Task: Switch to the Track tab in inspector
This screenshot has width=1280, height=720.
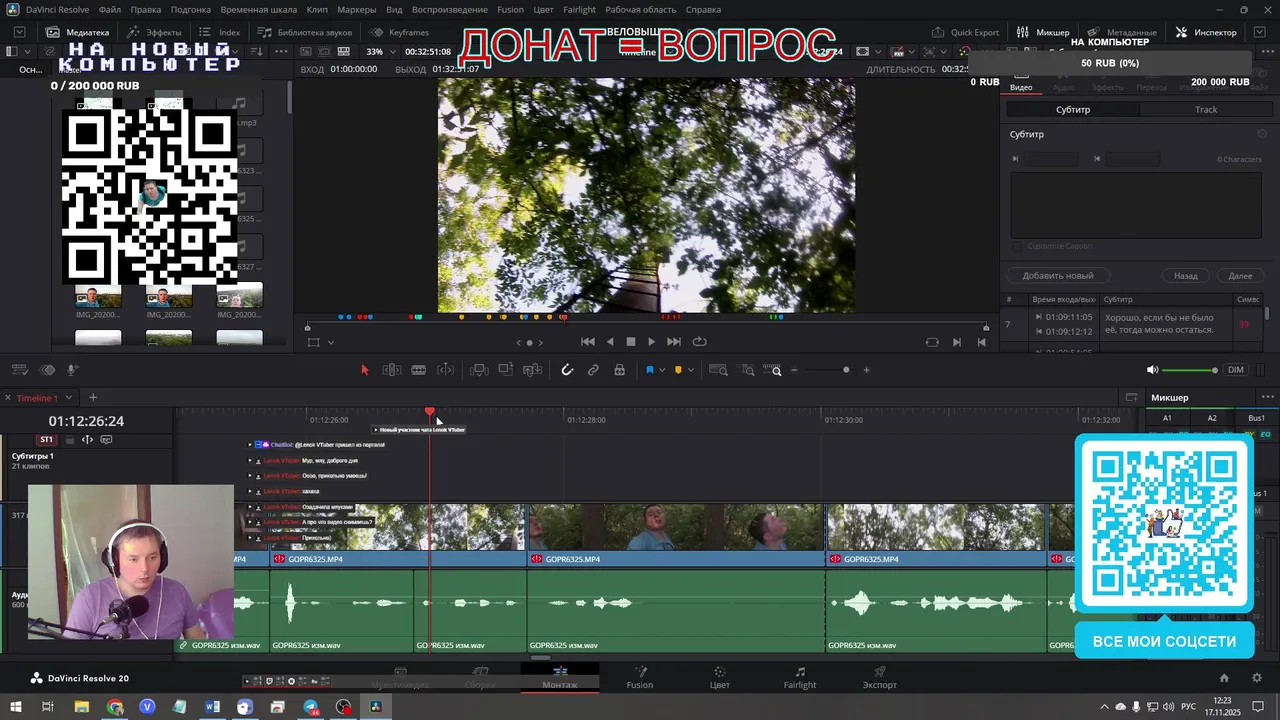Action: pyautogui.click(x=1206, y=110)
